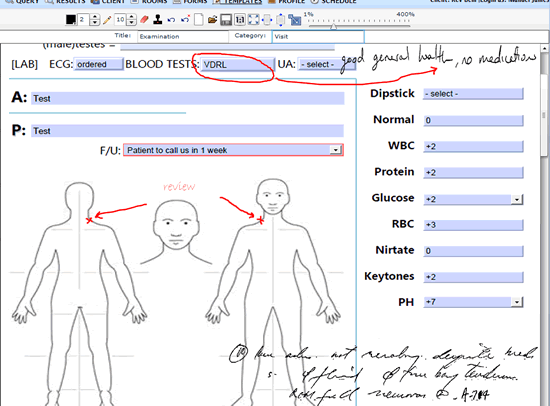Save using the floppy disk icon
The image size is (550, 406).
pyautogui.click(x=226, y=20)
